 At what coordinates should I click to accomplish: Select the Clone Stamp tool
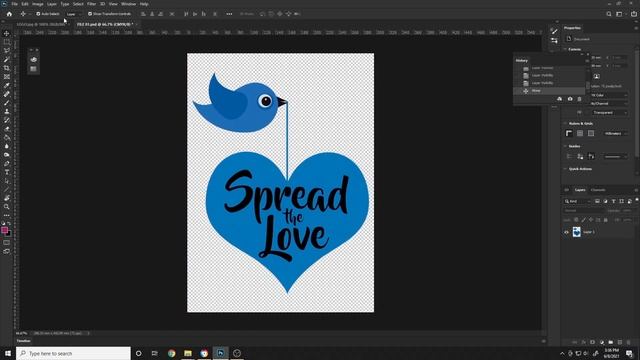tap(7, 111)
